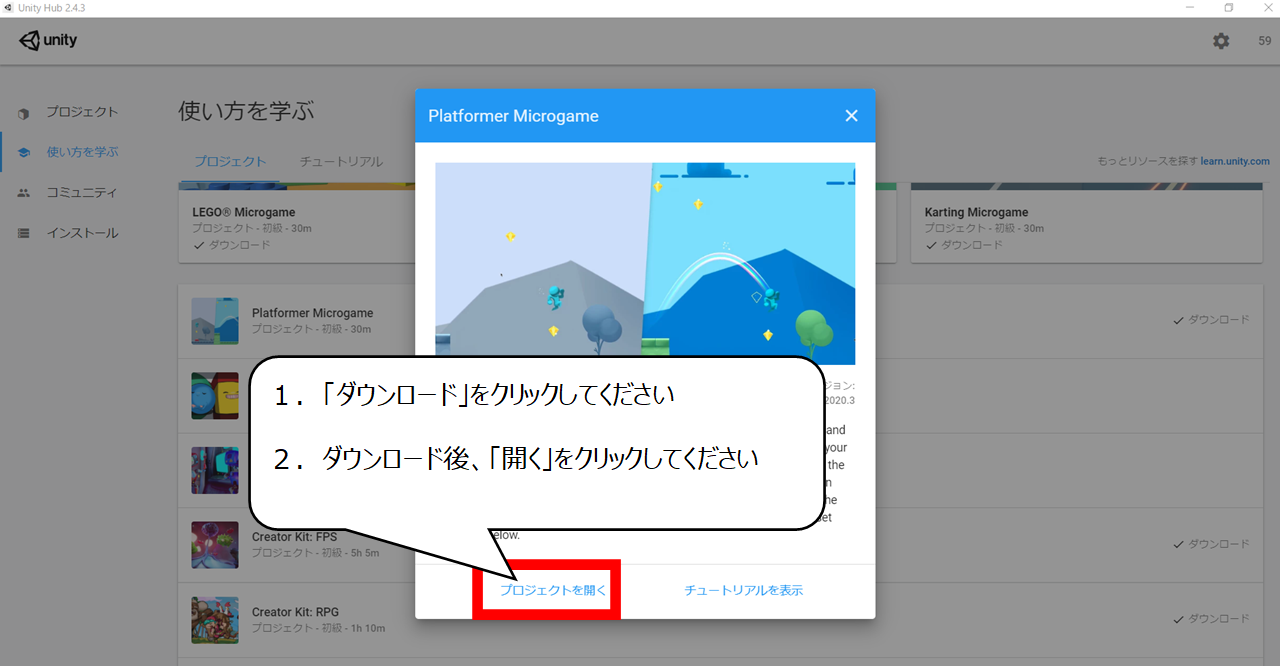Open the Creator Kit: RPG thumbnail
Screen dimensions: 1280x666
click(215, 620)
